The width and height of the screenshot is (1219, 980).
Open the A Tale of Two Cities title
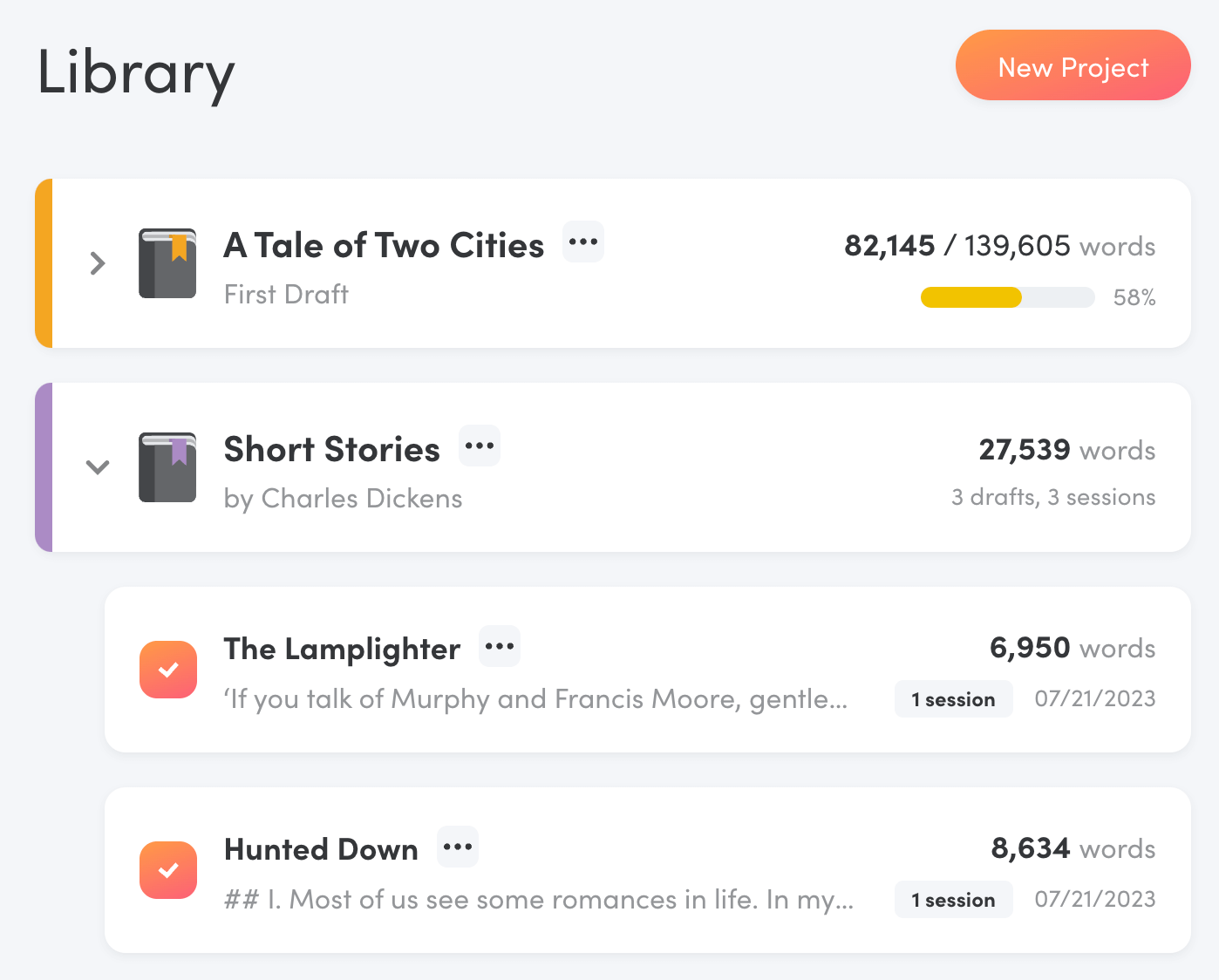pos(384,246)
